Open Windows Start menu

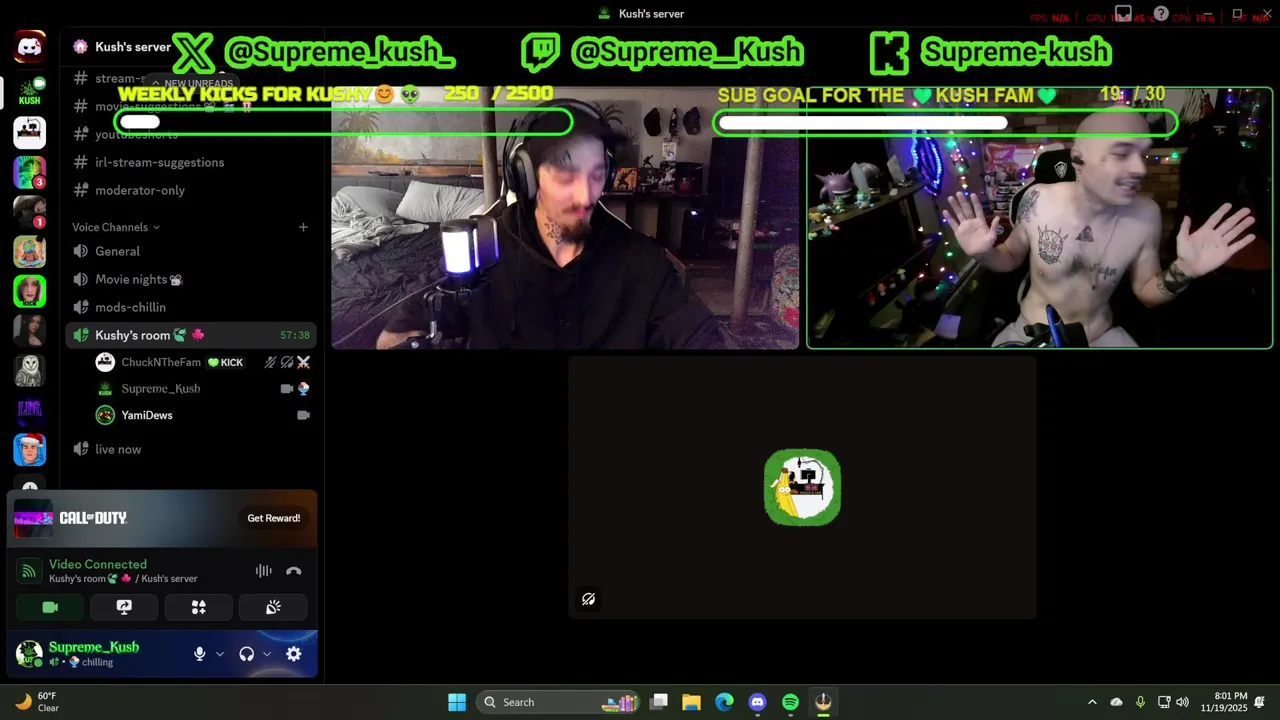(x=457, y=702)
